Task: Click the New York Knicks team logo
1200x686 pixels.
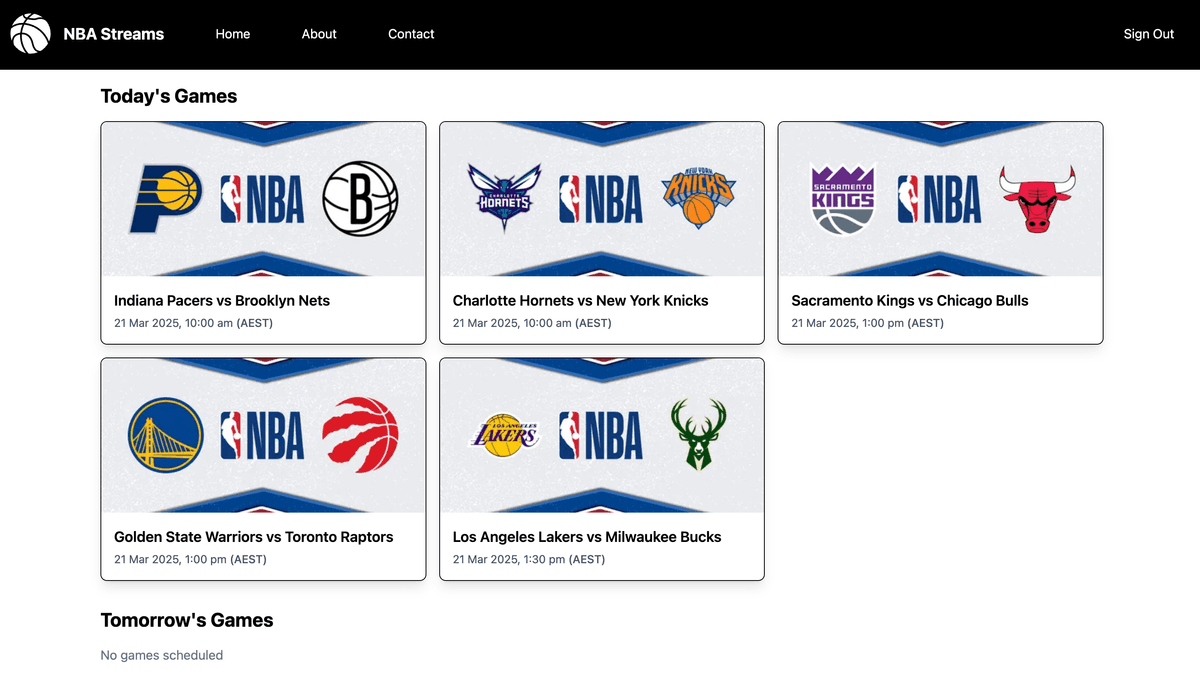Action: click(699, 198)
